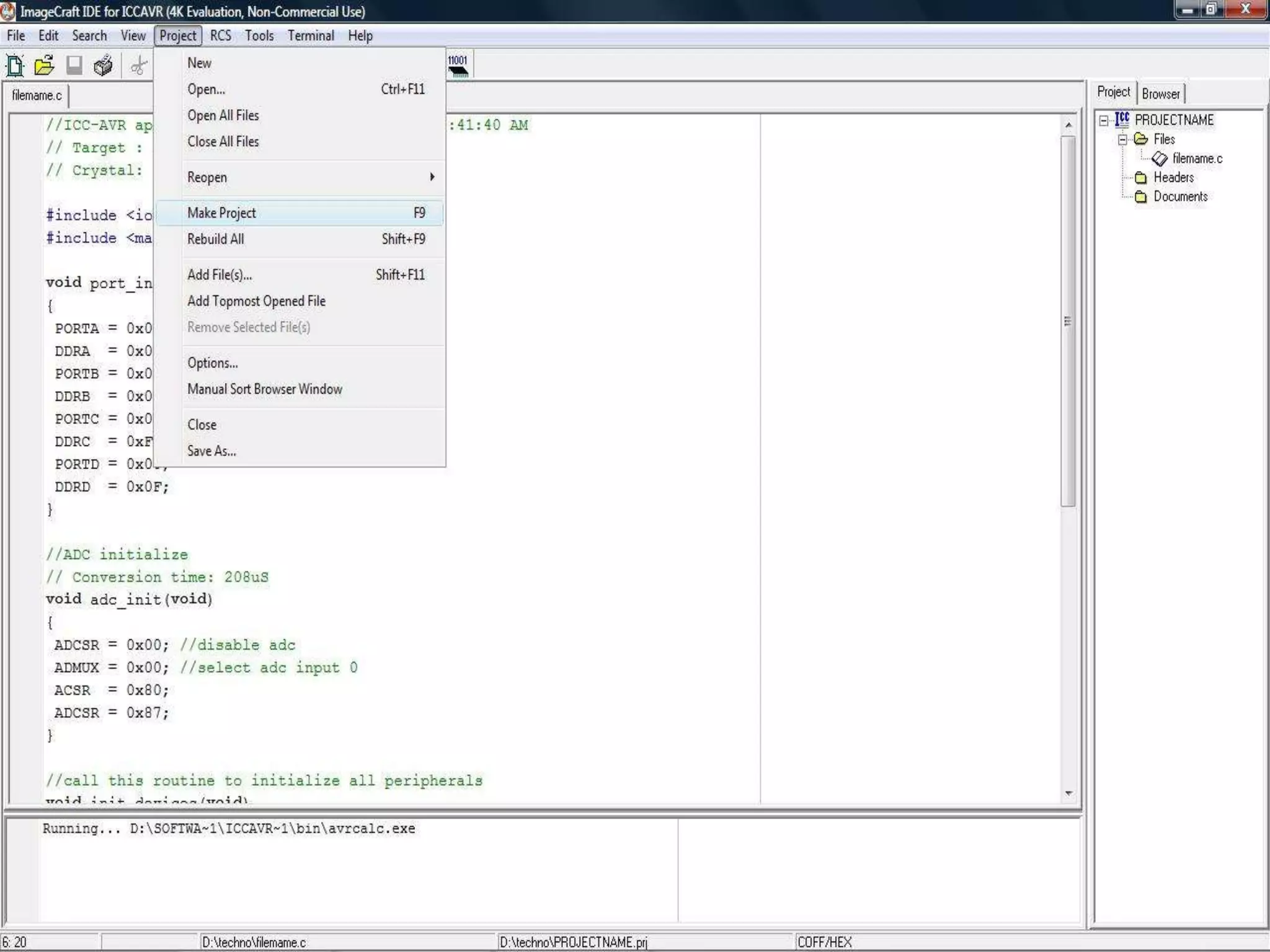Open the File menu
The image size is (1270, 952).
click(x=16, y=35)
